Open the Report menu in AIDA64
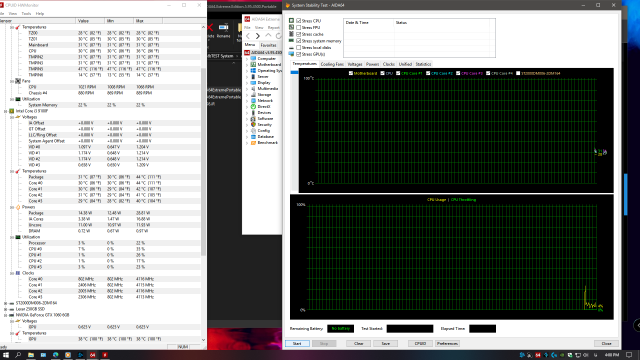Screen dimensions: 640x360 tap(273, 28)
